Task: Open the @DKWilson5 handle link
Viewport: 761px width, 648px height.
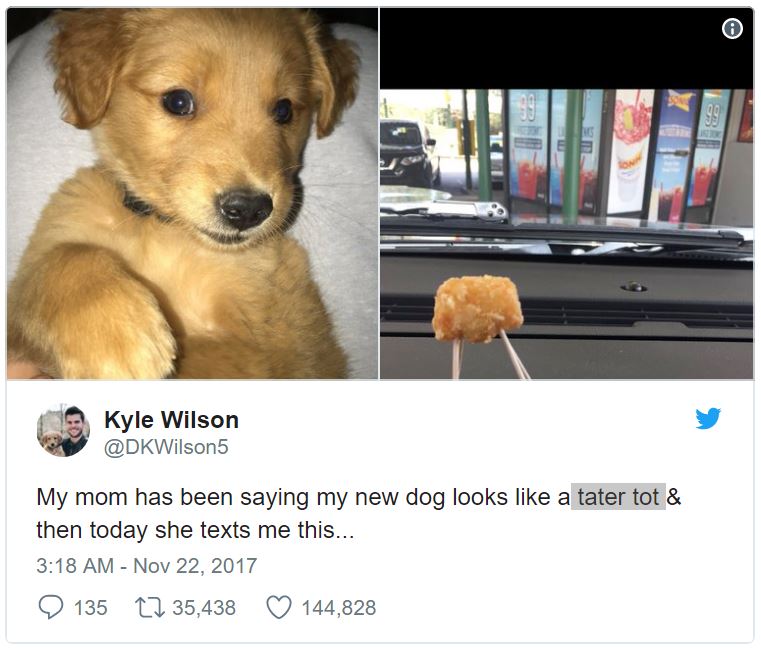Action: 166,447
